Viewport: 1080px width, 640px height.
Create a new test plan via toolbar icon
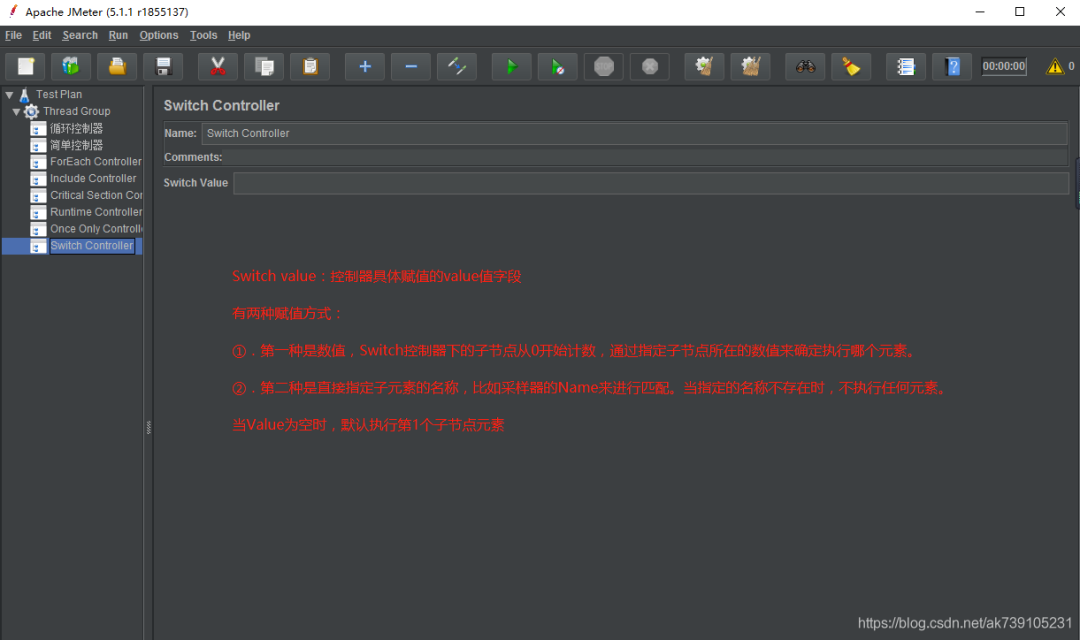coord(25,66)
